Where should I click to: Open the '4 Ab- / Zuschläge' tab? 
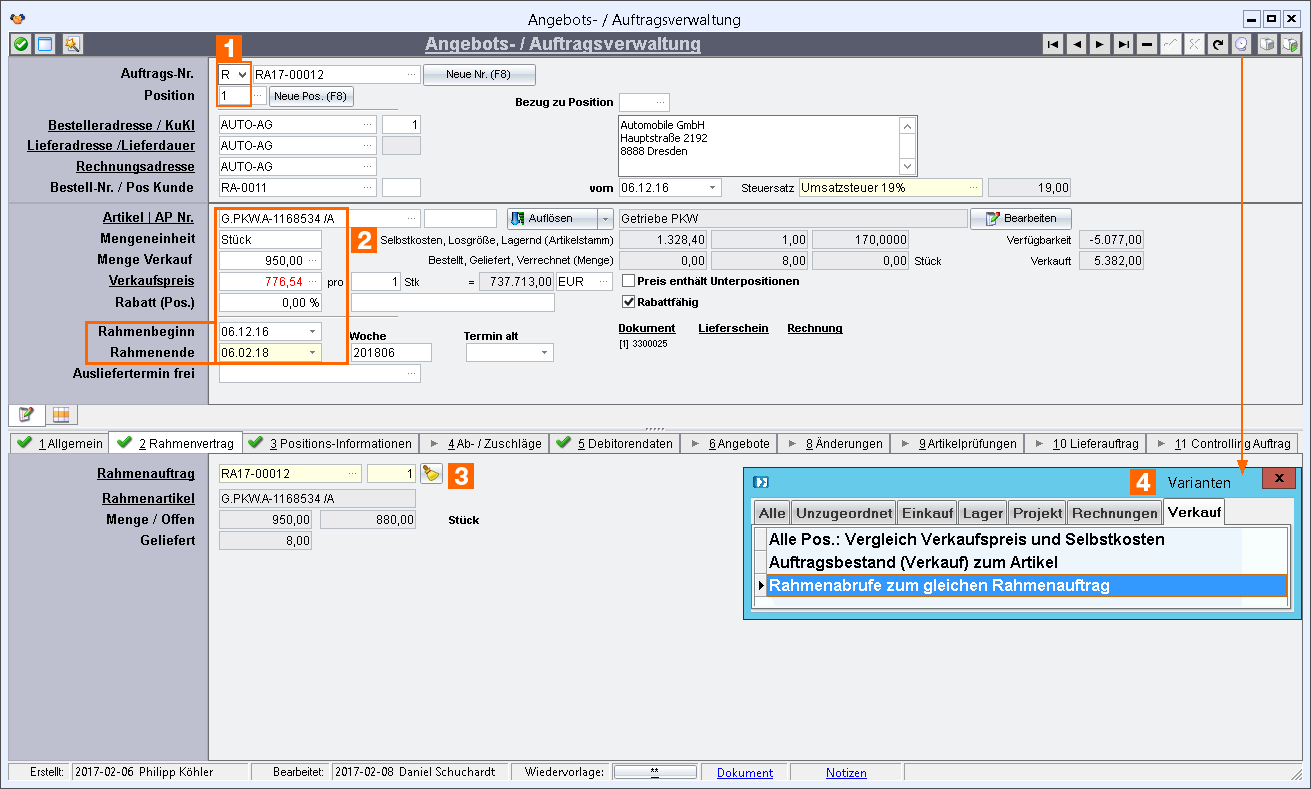tap(486, 443)
